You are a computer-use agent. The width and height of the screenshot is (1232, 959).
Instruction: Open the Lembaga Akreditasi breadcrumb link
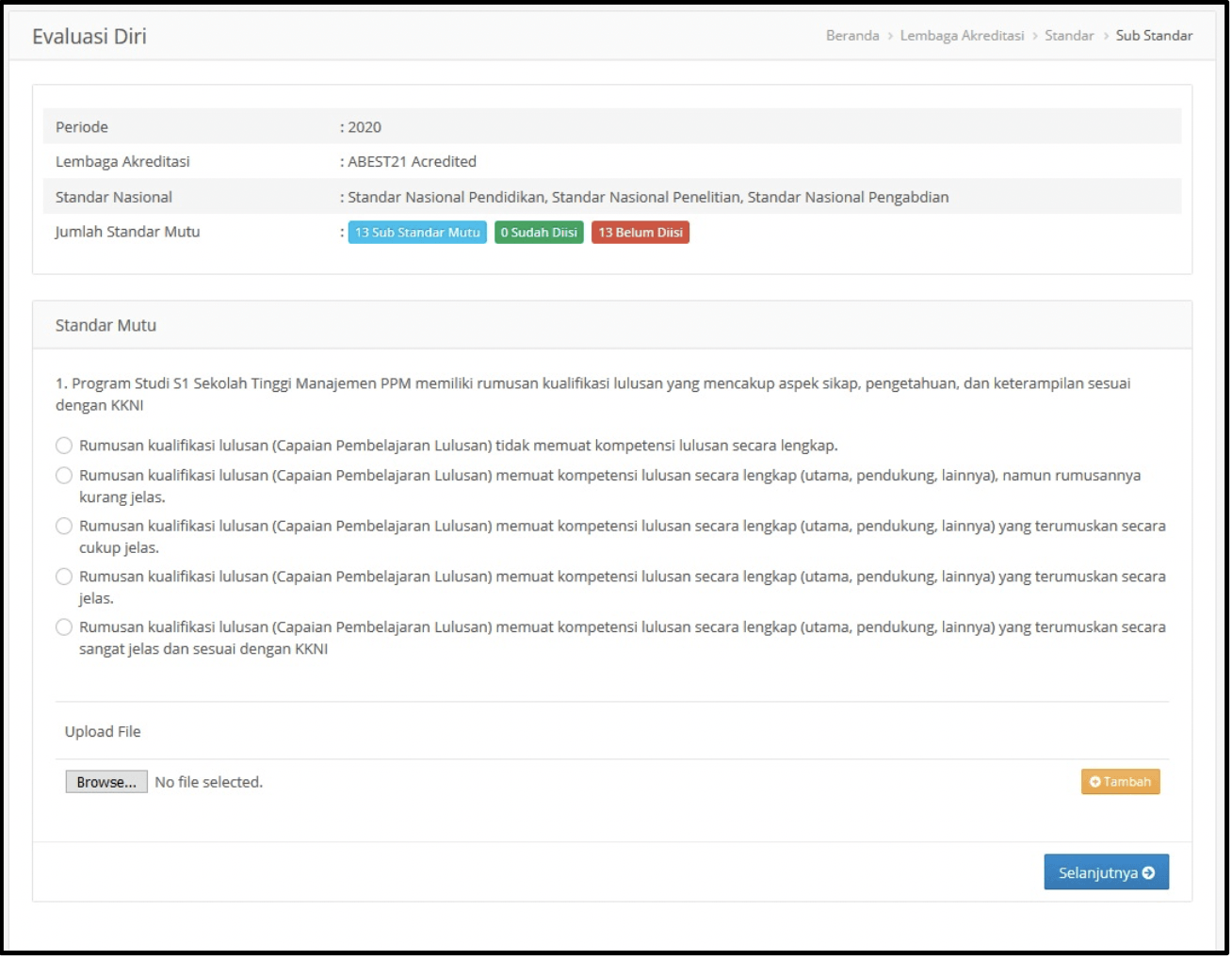point(962,35)
